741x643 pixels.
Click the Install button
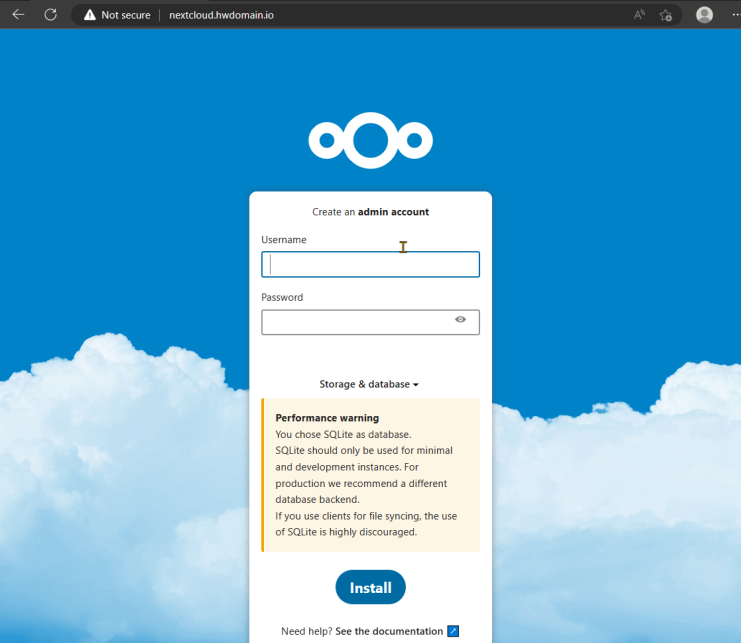370,587
